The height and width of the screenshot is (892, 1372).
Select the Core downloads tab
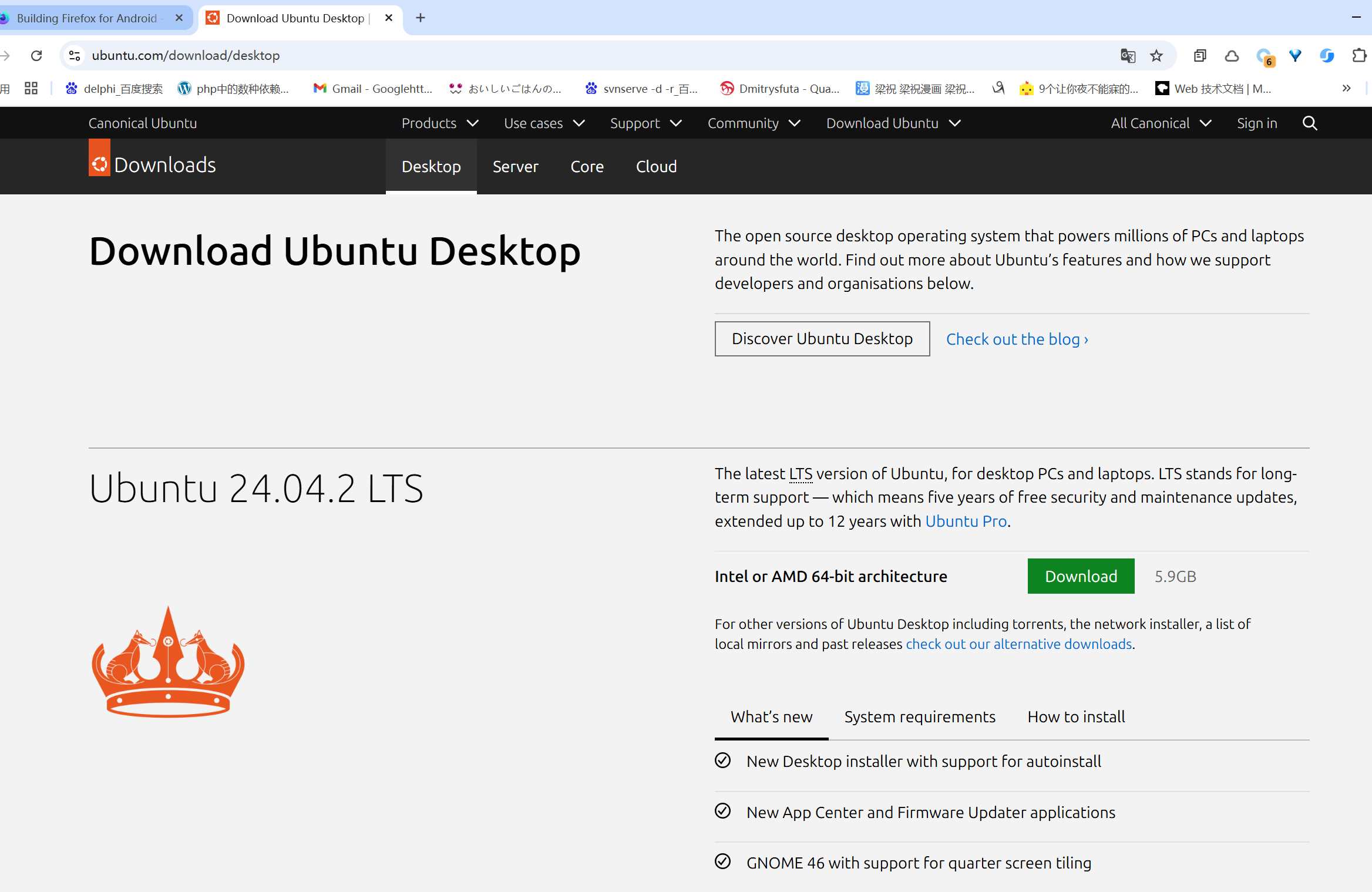[x=587, y=167]
